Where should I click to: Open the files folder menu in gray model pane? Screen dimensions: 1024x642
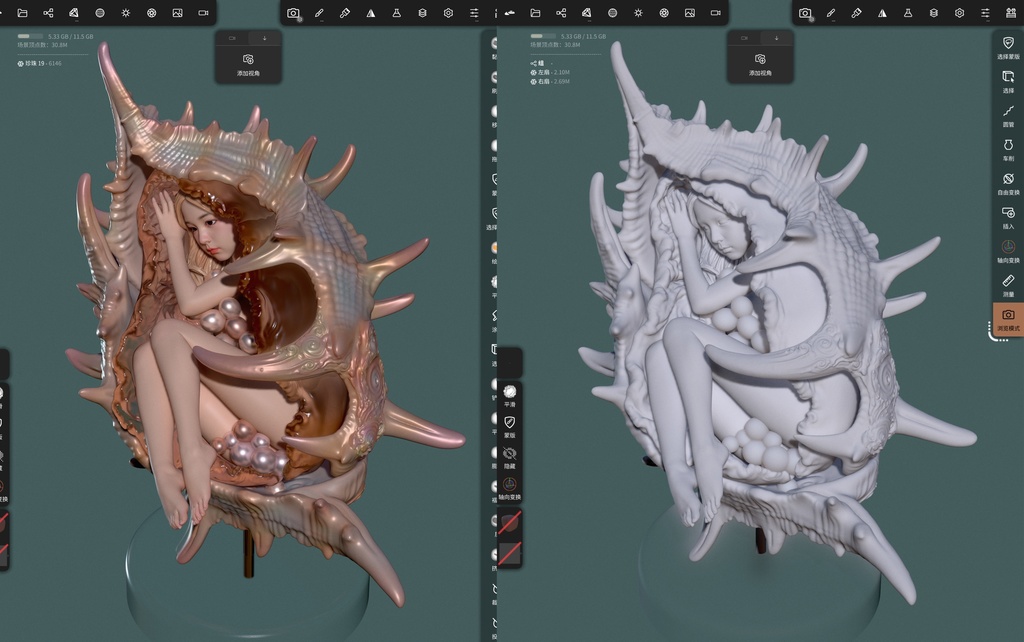pyautogui.click(x=535, y=13)
